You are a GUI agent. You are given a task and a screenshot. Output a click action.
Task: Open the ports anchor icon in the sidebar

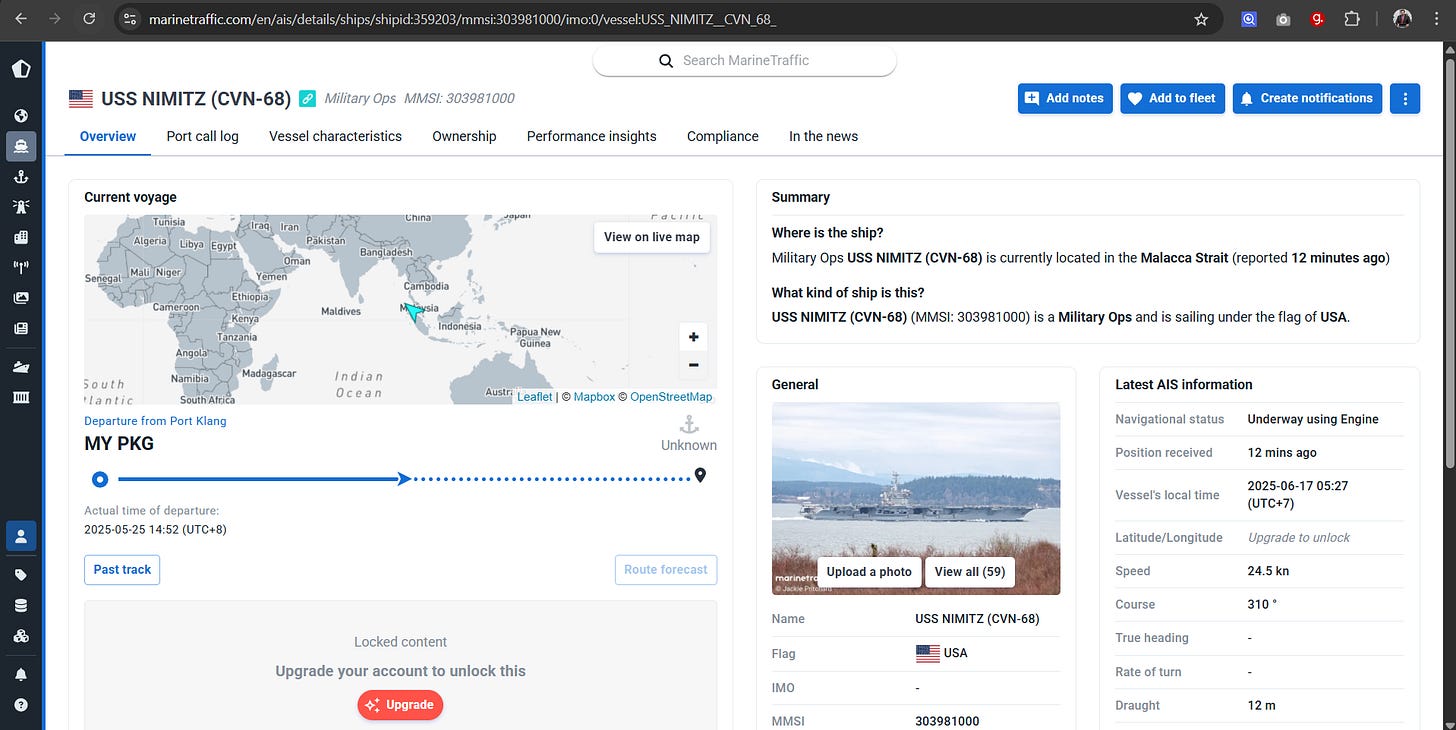21,177
